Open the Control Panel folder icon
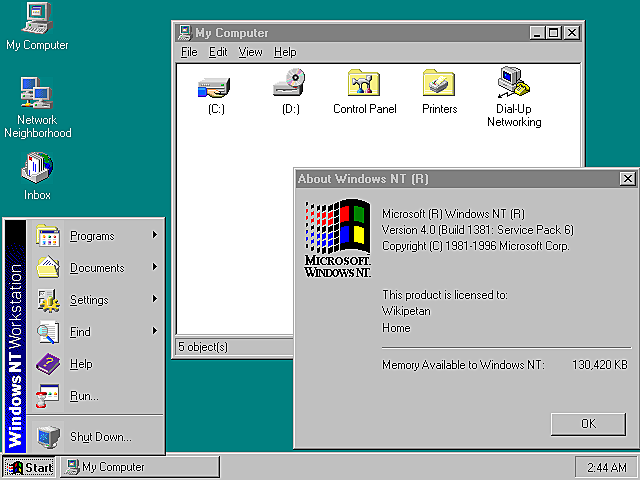The width and height of the screenshot is (640, 480). pos(364,82)
